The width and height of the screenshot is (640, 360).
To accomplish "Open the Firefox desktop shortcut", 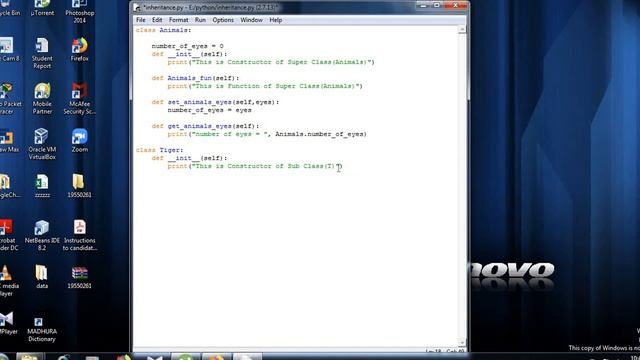I will (80, 49).
